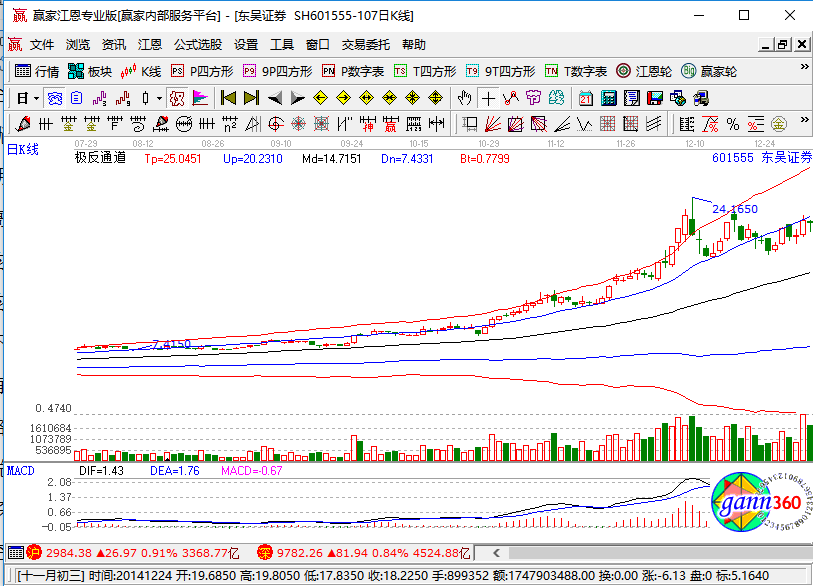The image size is (813, 586).
Task: Toggle the blue telephone icon
Action: click(x=54, y=98)
